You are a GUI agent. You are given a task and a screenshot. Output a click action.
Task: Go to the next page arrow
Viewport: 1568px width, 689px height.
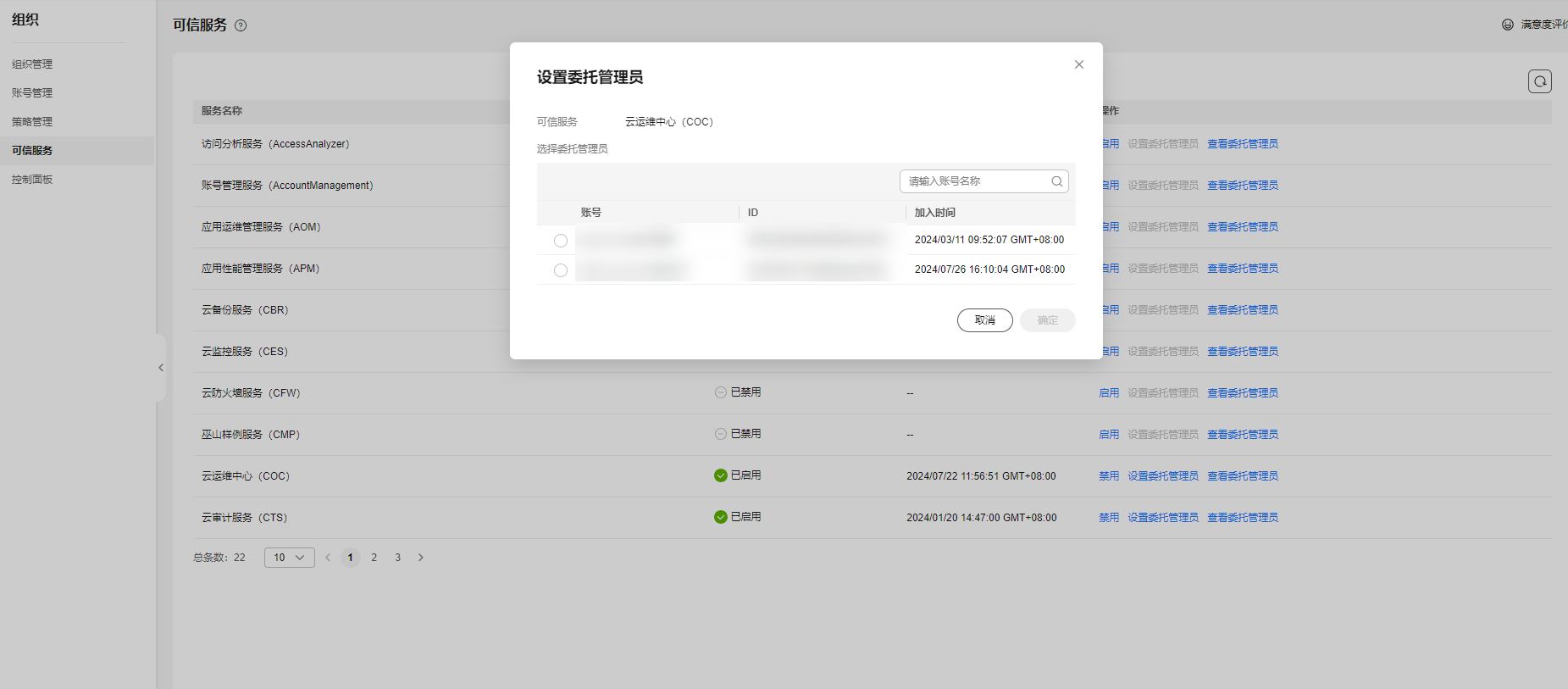point(421,558)
